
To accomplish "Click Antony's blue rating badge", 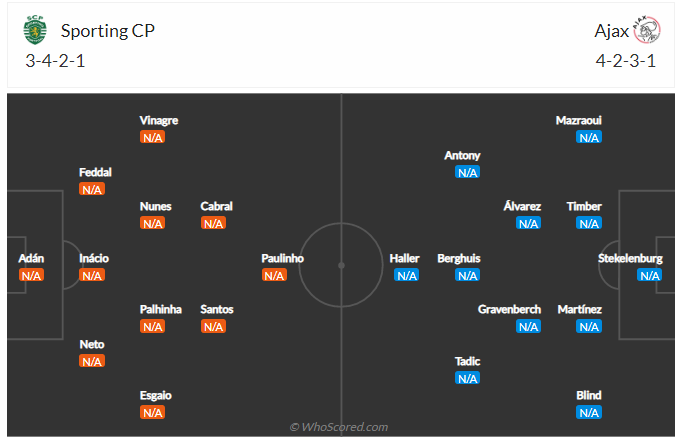I will pyautogui.click(x=467, y=172).
